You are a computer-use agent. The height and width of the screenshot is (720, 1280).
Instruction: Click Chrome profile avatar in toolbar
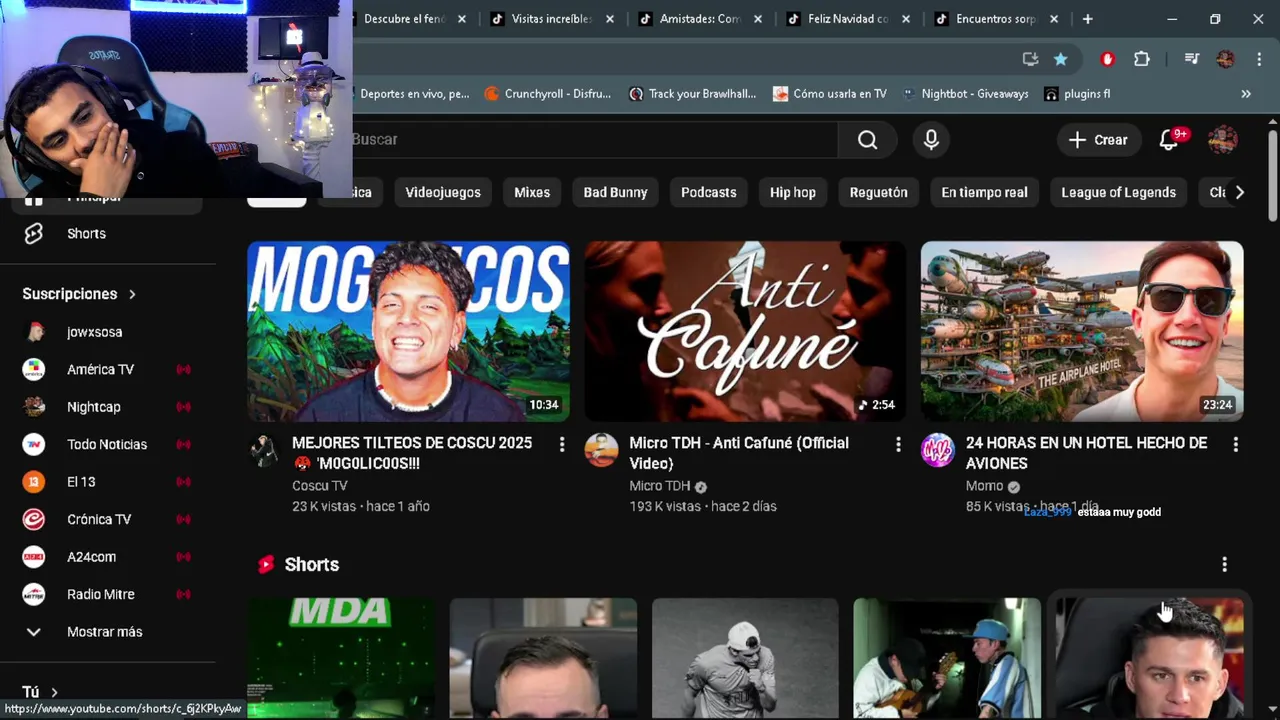point(1225,59)
